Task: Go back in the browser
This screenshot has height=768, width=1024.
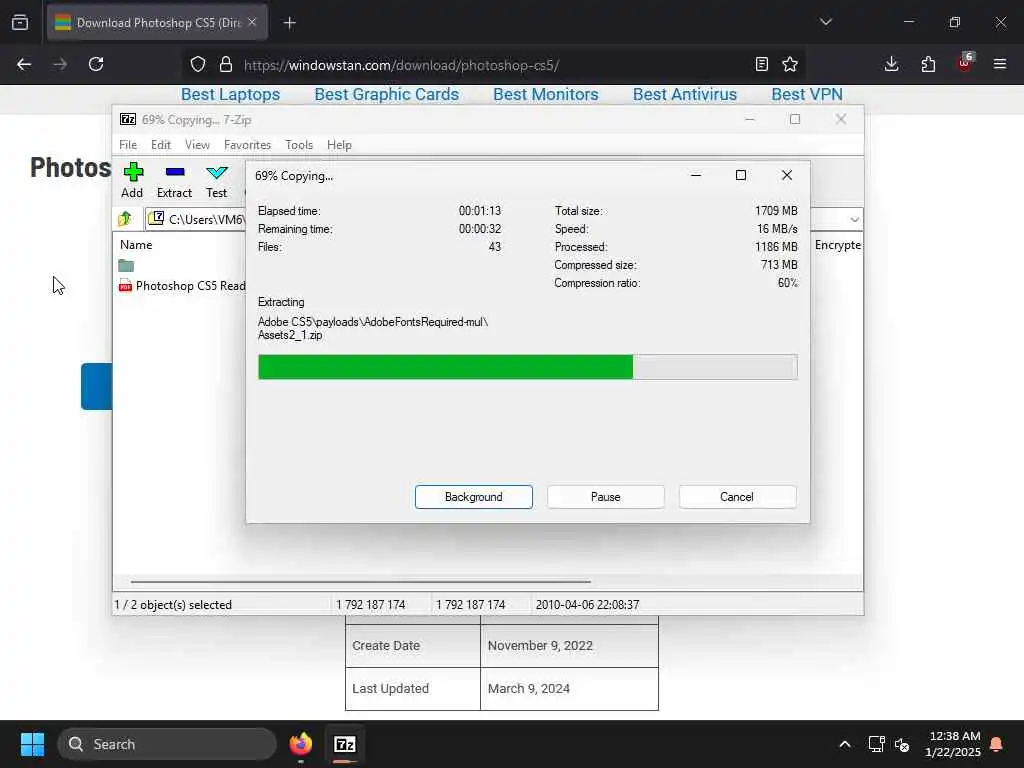Action: tap(24, 64)
